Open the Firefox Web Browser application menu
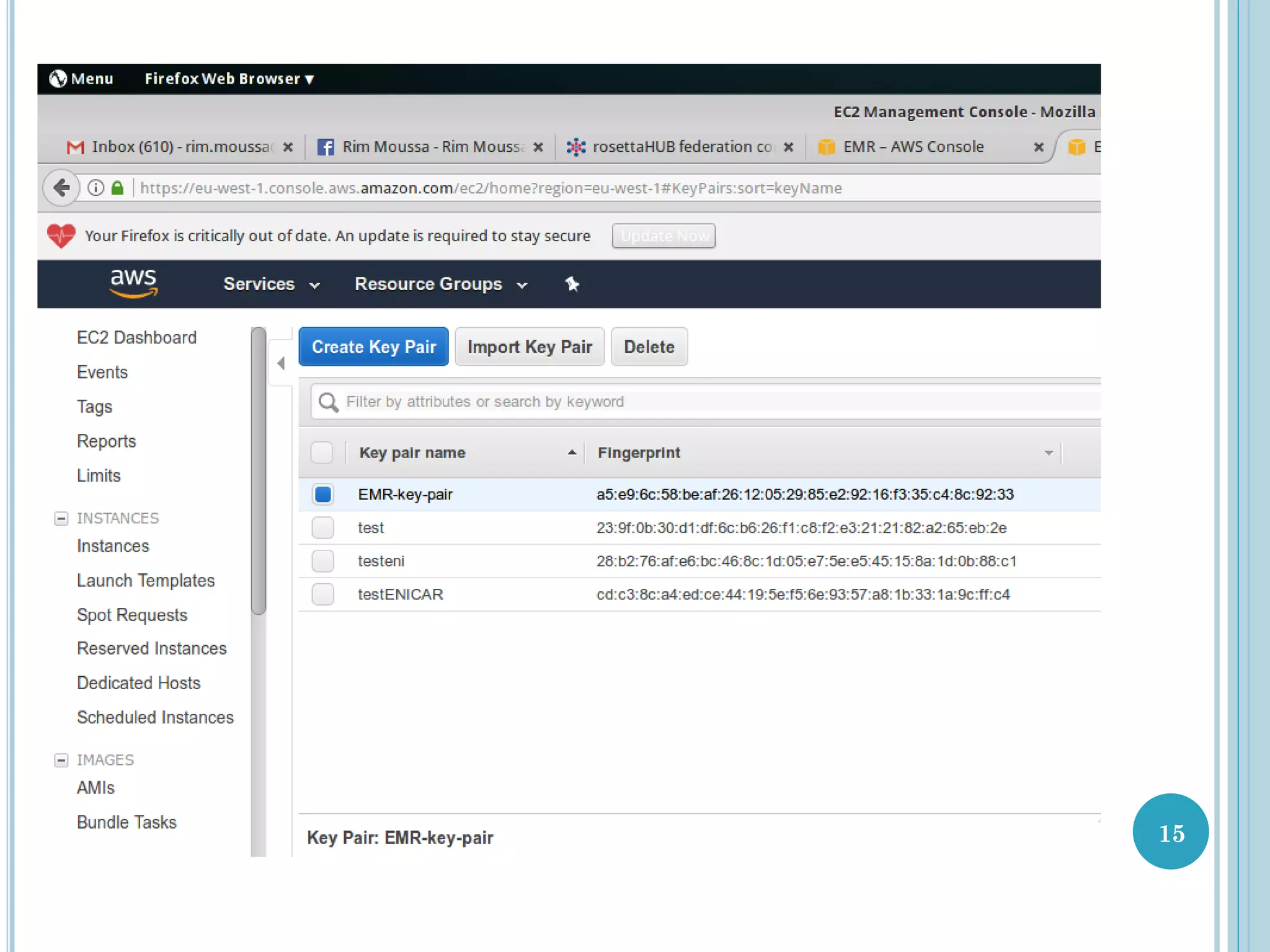The height and width of the screenshot is (952, 1270). click(x=229, y=79)
